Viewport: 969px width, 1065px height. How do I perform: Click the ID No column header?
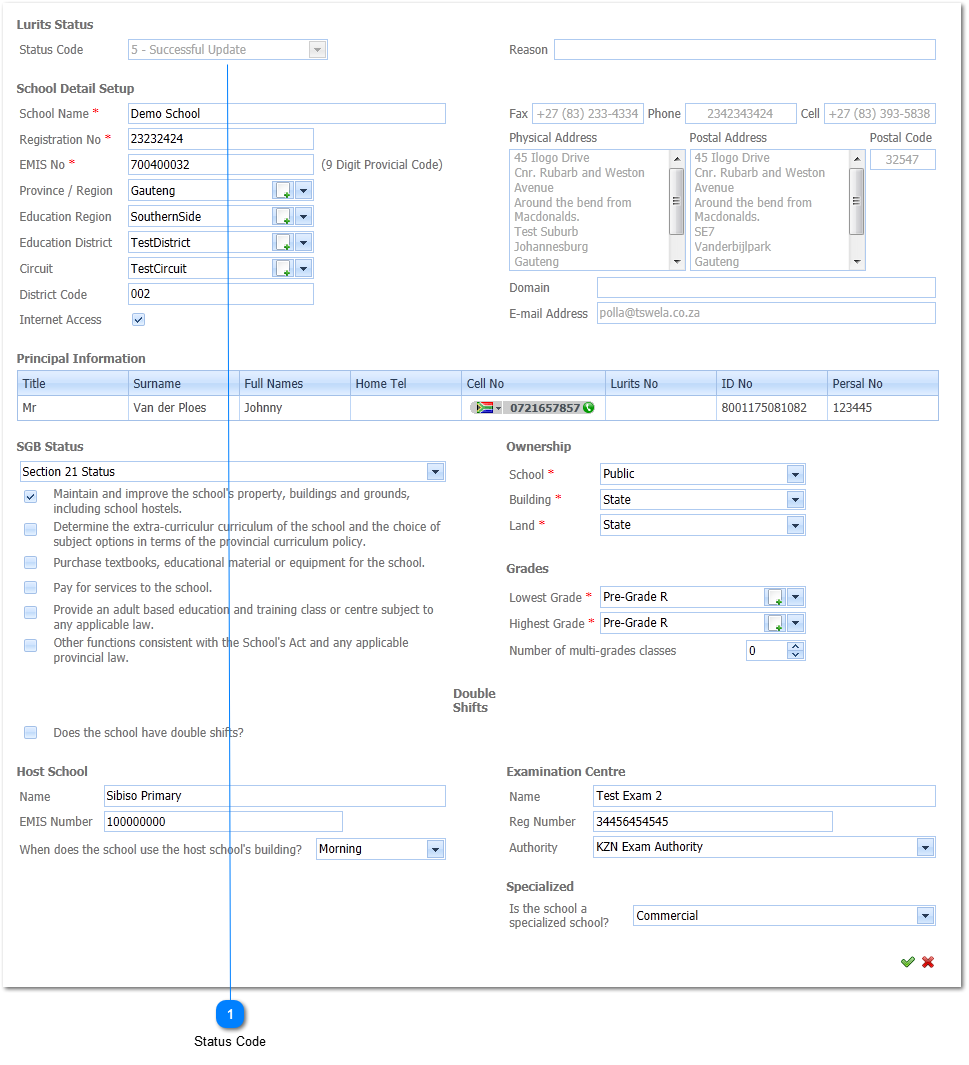click(772, 383)
